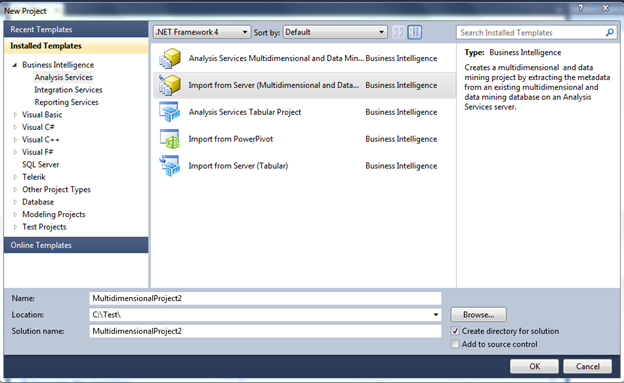Select Import from Server (Tabular) text
The image size is (624, 383).
point(238,166)
